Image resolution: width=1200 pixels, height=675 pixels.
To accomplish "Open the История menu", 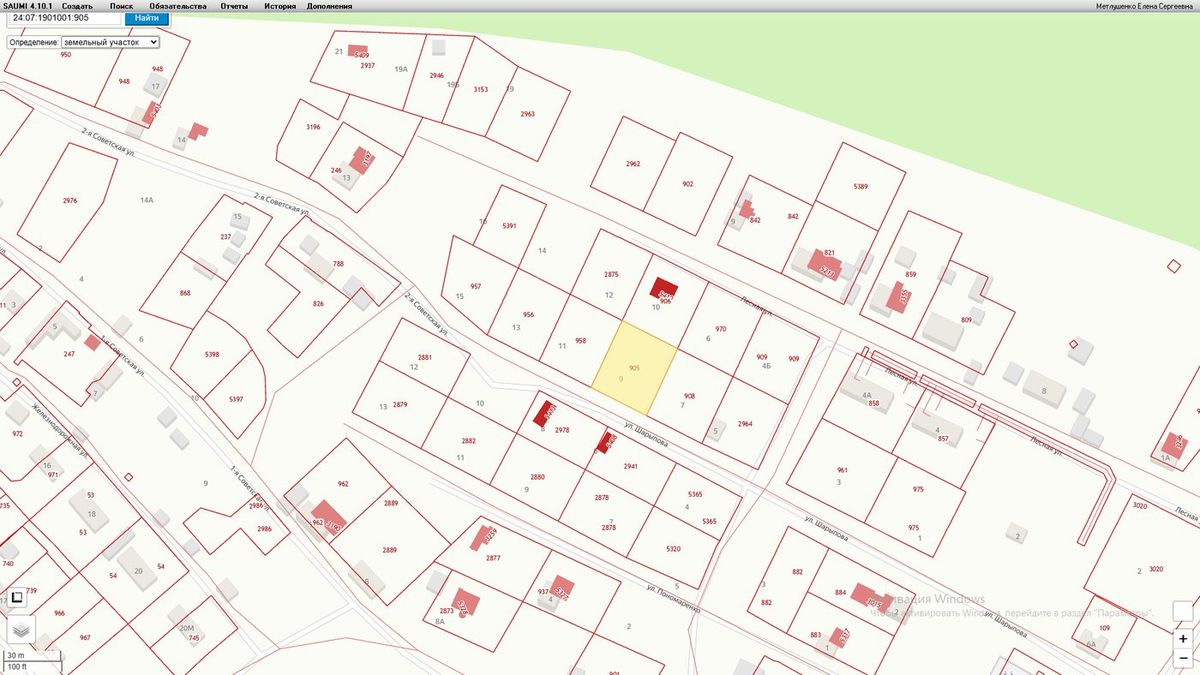I will click(280, 6).
